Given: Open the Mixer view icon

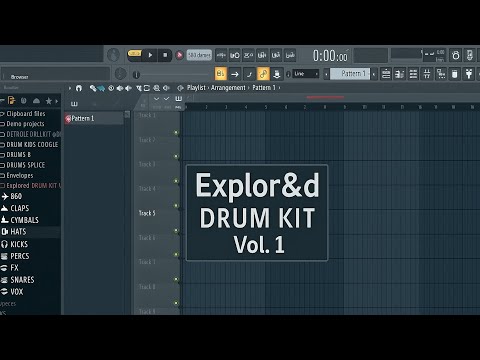Looking at the screenshot, I should (x=427, y=74).
